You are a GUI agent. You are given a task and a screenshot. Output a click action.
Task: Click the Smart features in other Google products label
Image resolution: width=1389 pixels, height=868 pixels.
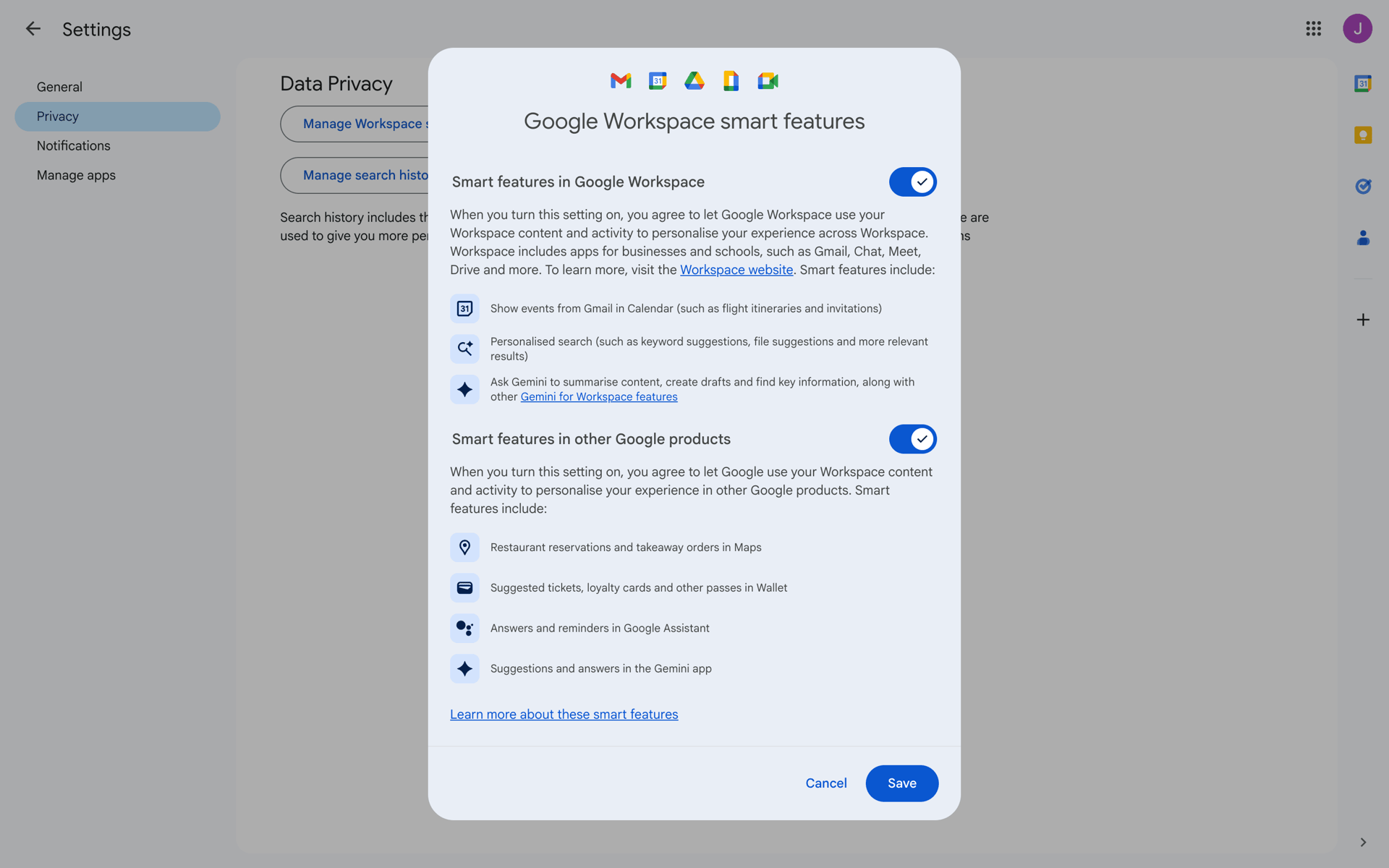click(591, 439)
